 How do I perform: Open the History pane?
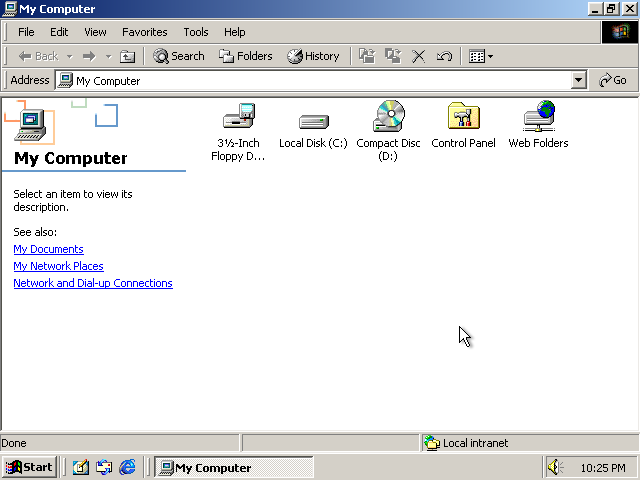click(x=313, y=56)
